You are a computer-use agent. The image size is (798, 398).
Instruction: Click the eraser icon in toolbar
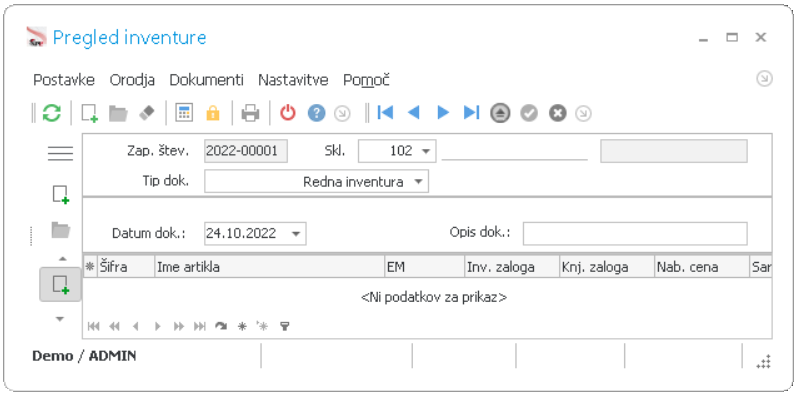pos(147,113)
